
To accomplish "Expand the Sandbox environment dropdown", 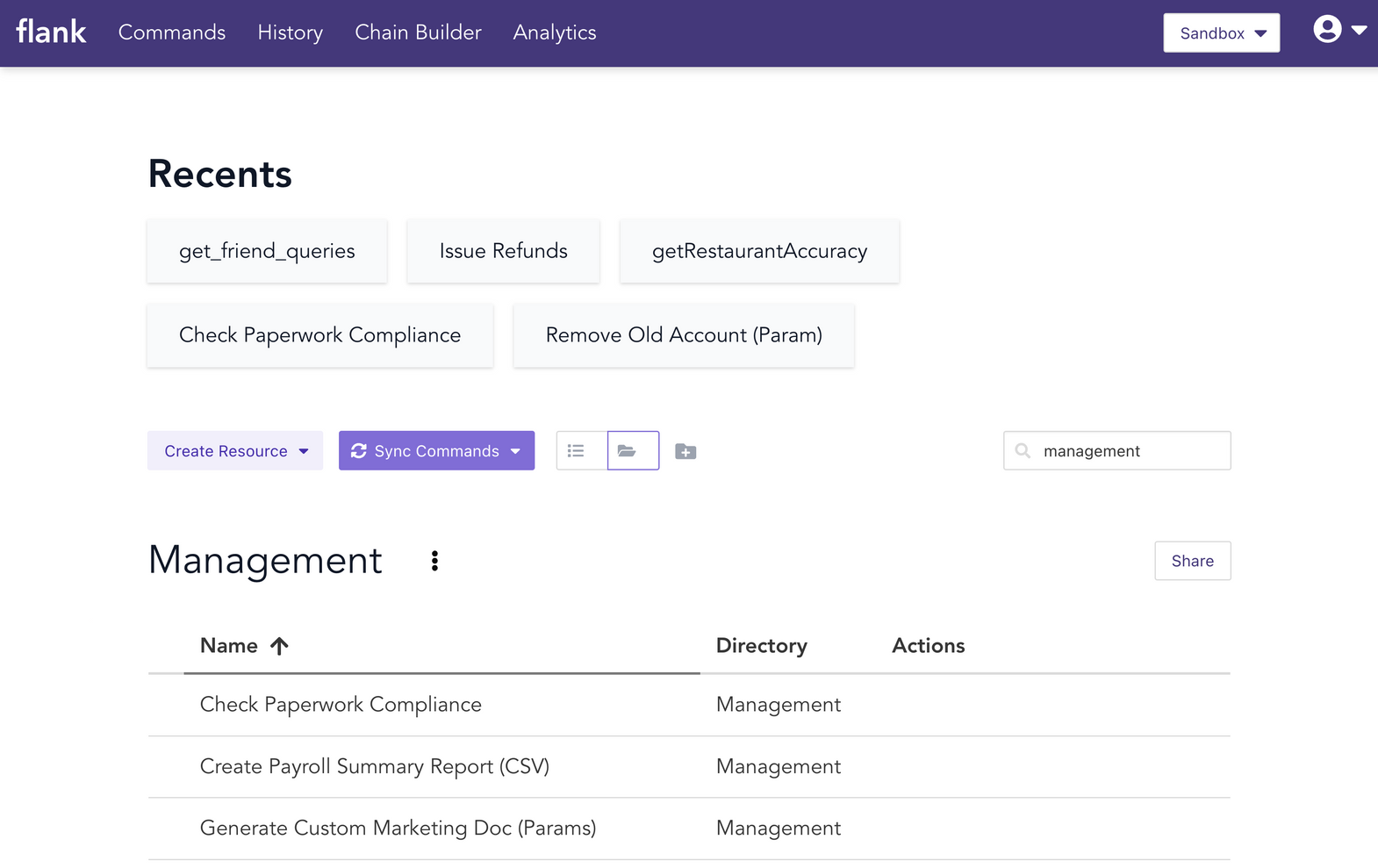I will click(1221, 33).
